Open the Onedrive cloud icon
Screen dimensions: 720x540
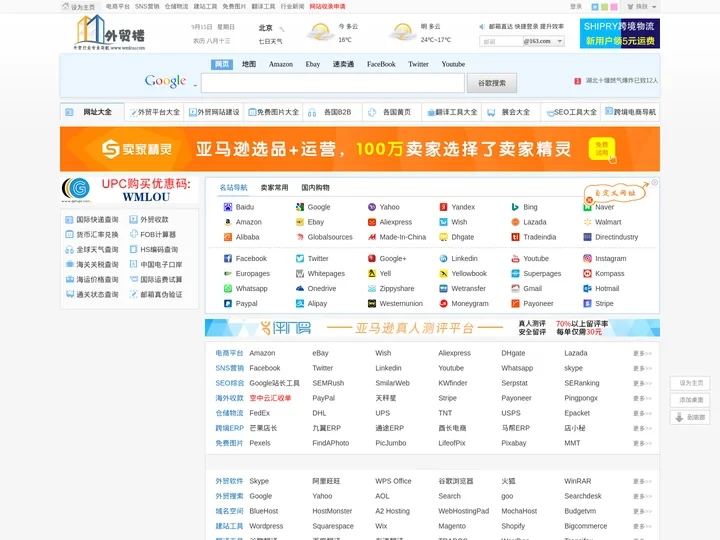pyautogui.click(x=299, y=288)
